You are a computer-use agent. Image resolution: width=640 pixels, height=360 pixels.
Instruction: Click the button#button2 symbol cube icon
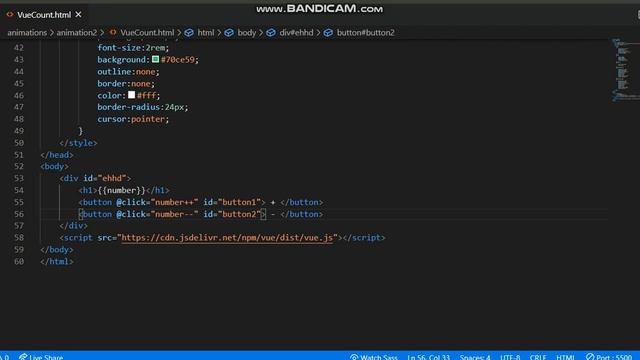328,33
